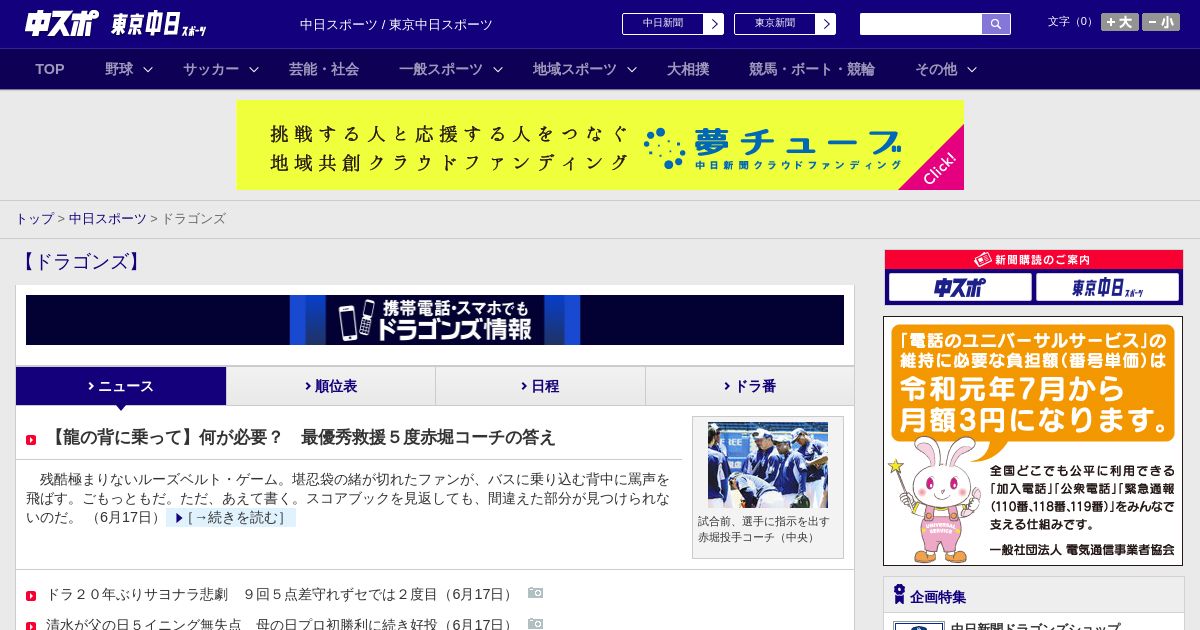1200x630 pixels.
Task: Go to 中日スポーツ breadcrumb link
Action: pyautogui.click(x=108, y=218)
